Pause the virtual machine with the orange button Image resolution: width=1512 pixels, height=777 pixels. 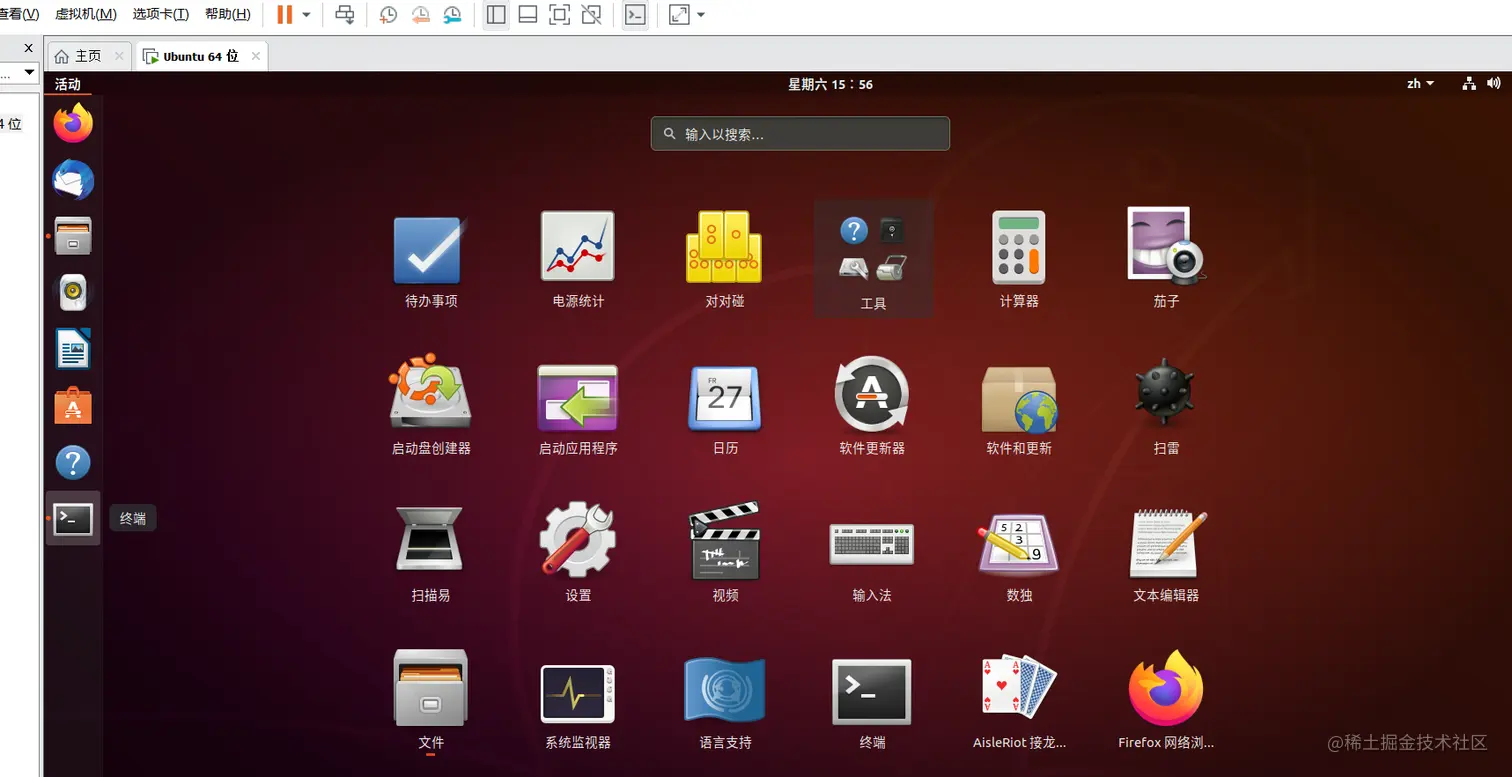(x=285, y=15)
